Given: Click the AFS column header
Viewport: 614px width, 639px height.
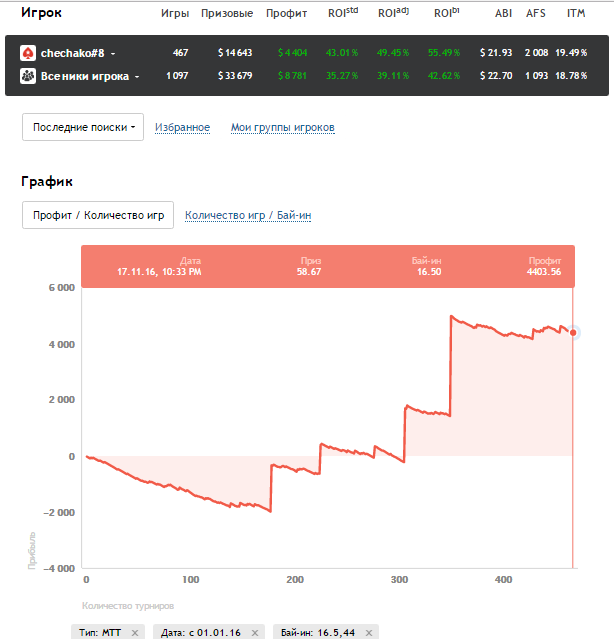Looking at the screenshot, I should (x=536, y=14).
